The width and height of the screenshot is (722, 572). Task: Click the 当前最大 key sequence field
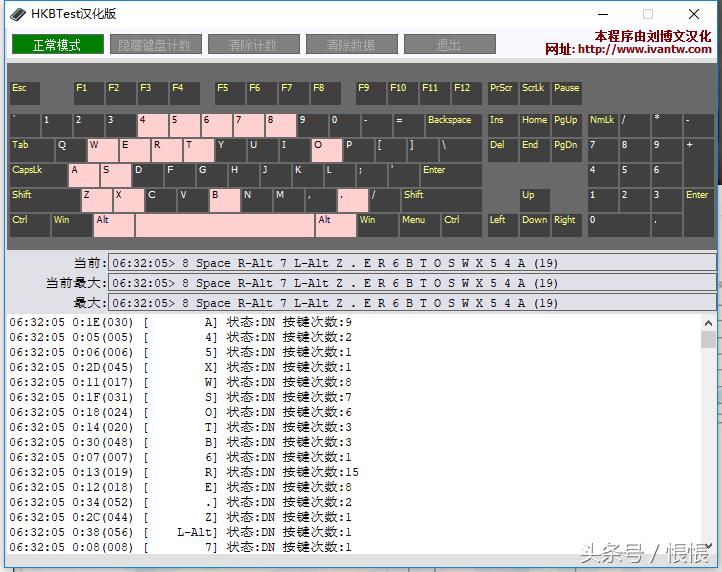[x=412, y=282]
